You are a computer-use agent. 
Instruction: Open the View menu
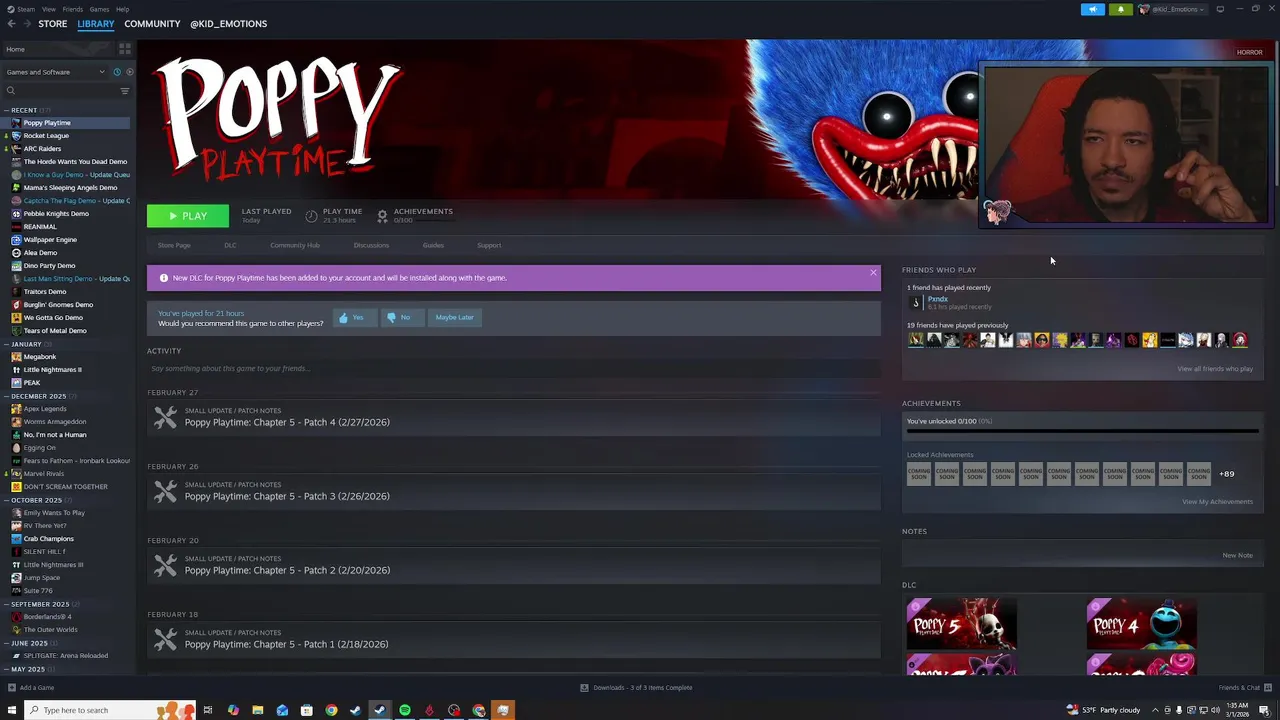pos(48,9)
